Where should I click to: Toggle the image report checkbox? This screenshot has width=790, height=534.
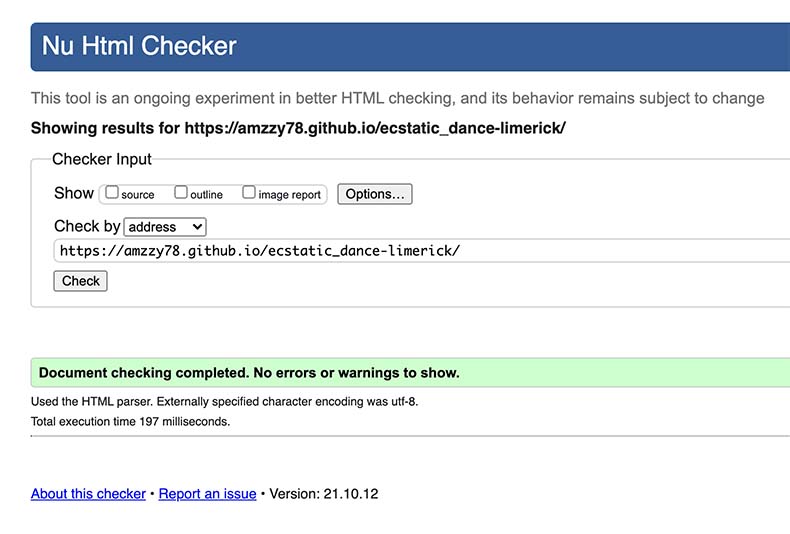point(249,192)
